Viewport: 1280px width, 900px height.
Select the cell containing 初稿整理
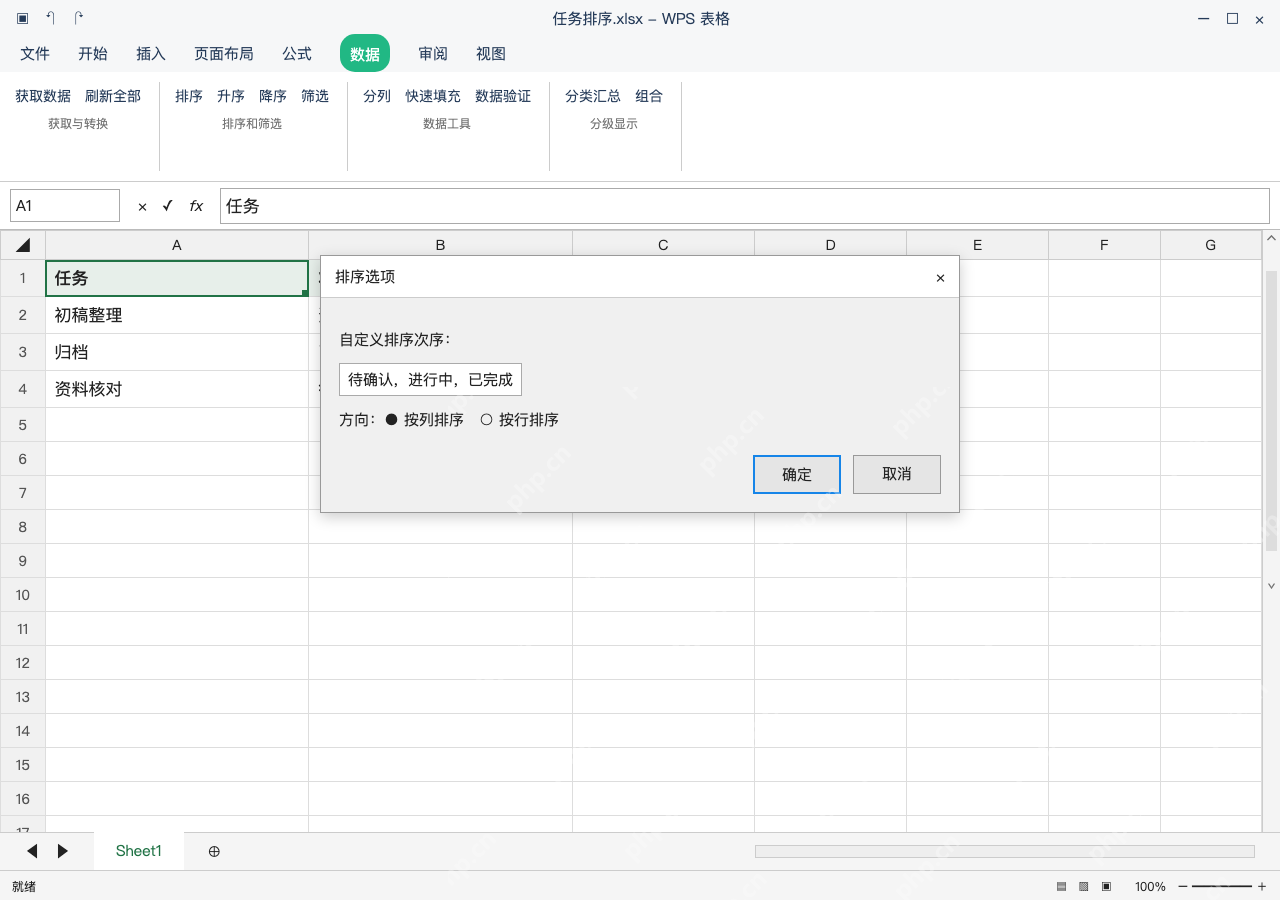pos(177,315)
